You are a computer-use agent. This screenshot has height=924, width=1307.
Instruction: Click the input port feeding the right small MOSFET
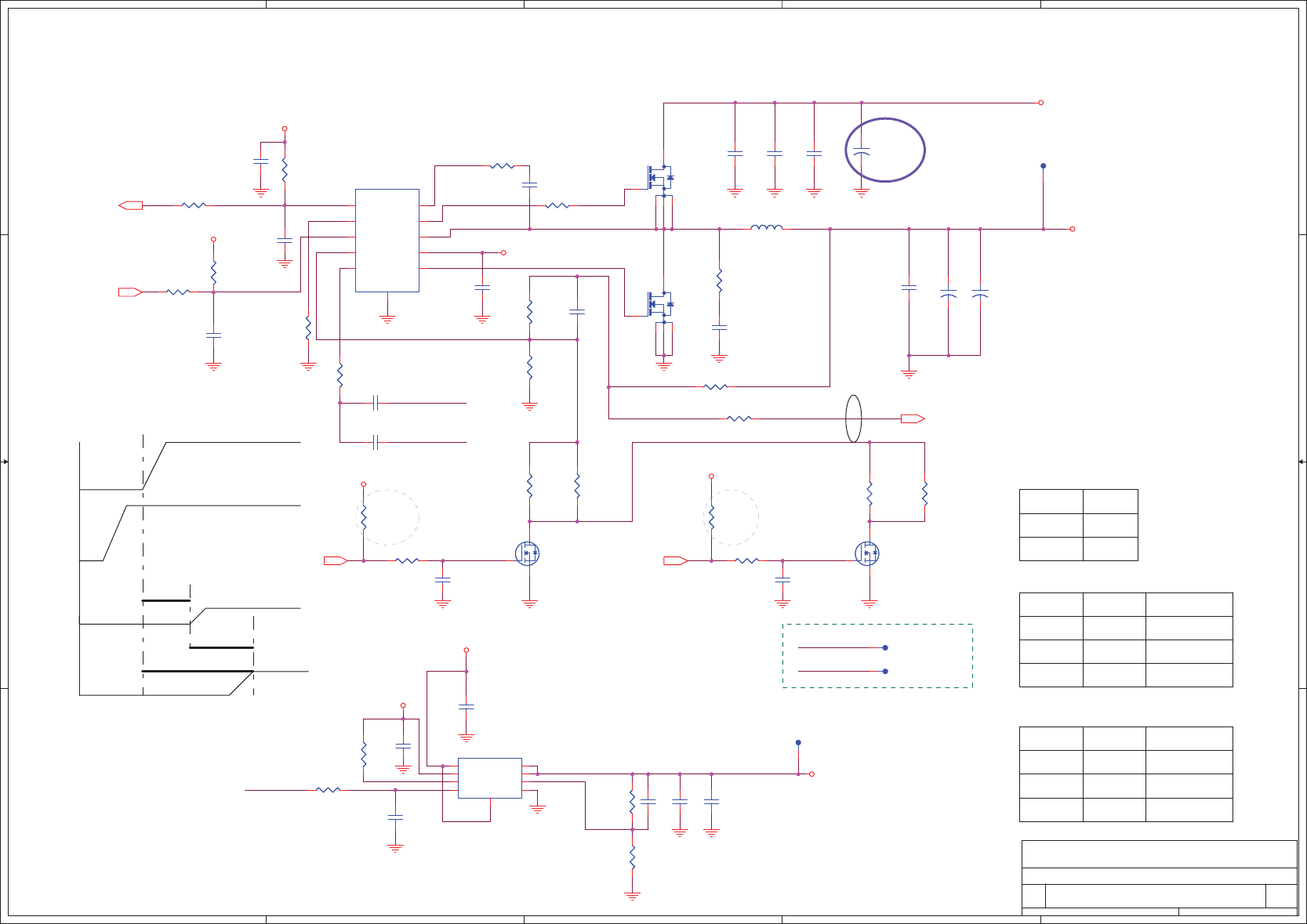pos(675,560)
